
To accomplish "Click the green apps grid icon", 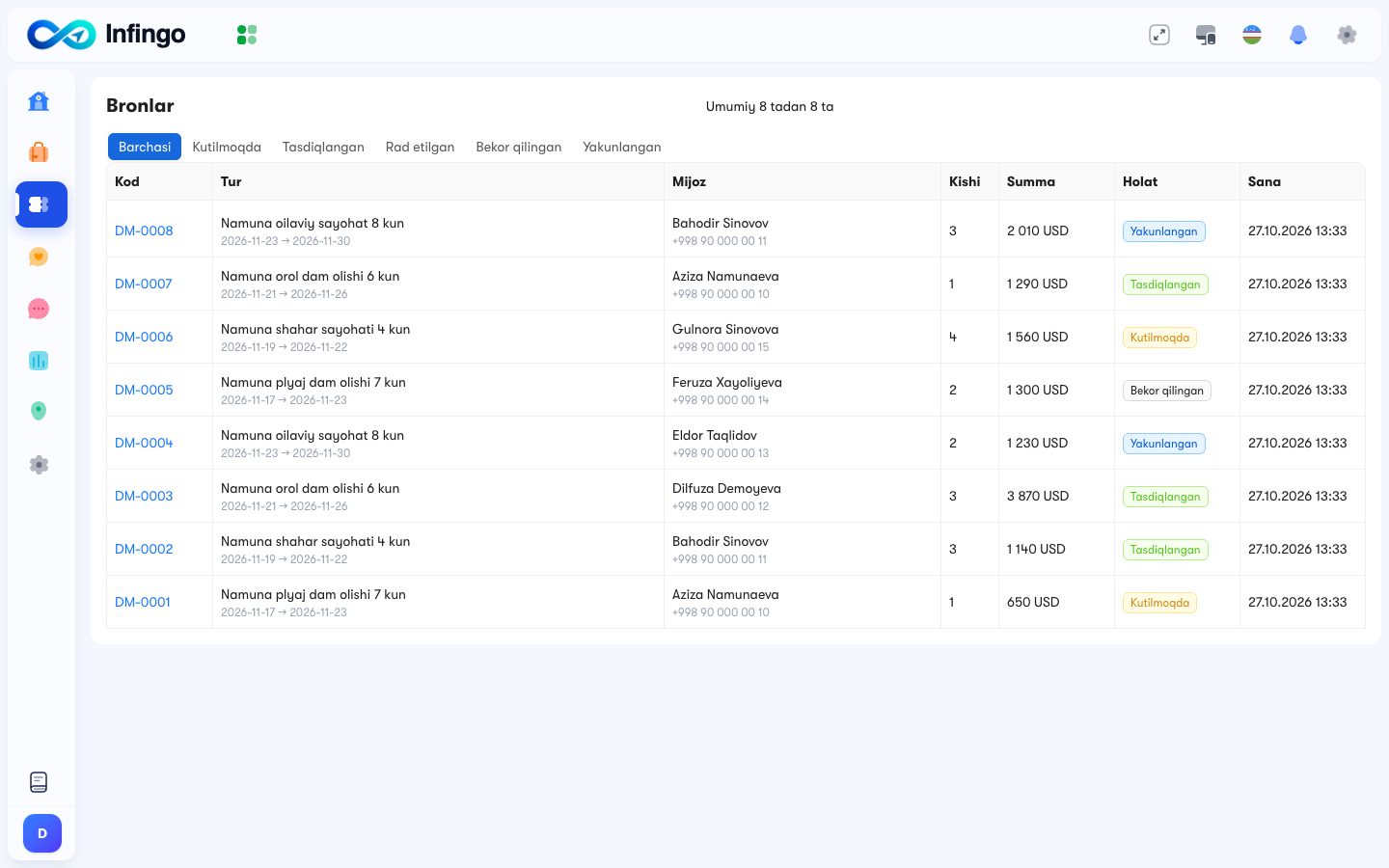I will pyautogui.click(x=247, y=35).
